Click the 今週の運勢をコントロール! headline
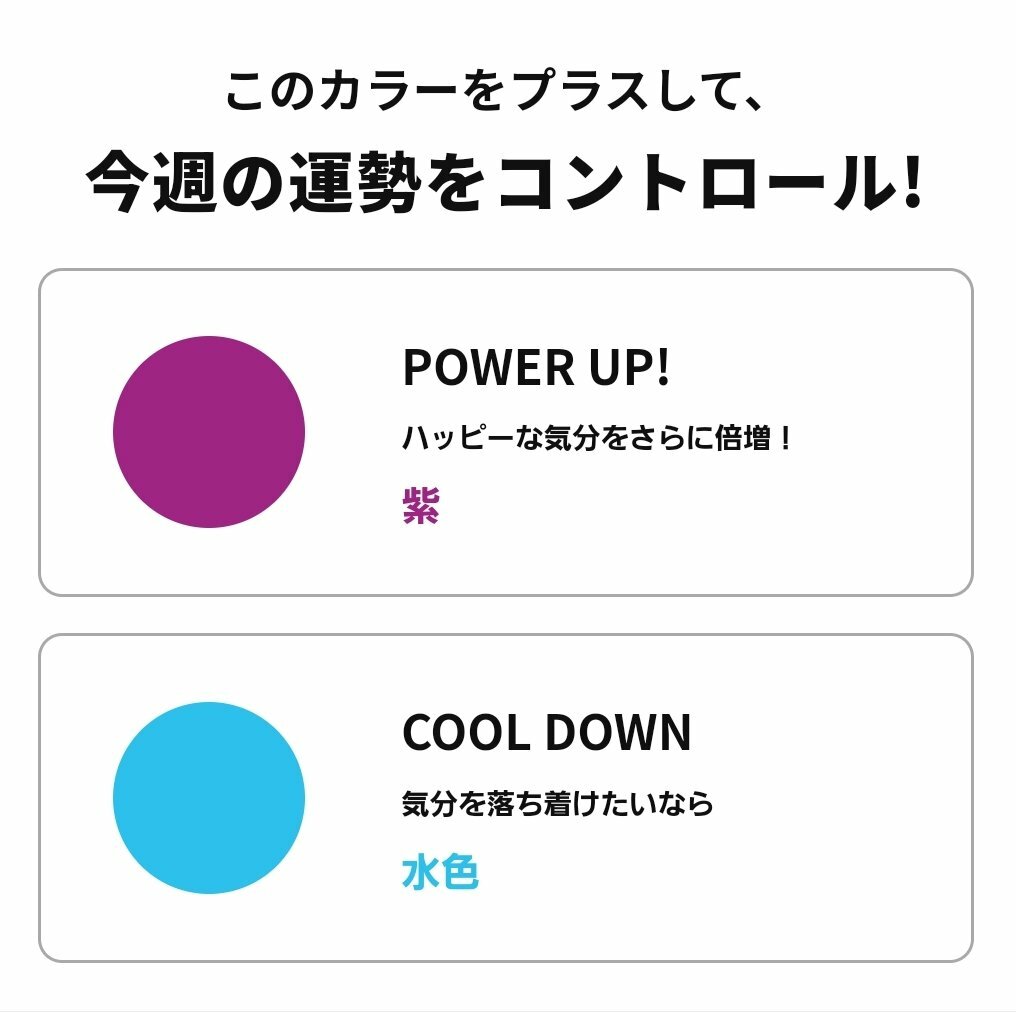 tap(503, 183)
